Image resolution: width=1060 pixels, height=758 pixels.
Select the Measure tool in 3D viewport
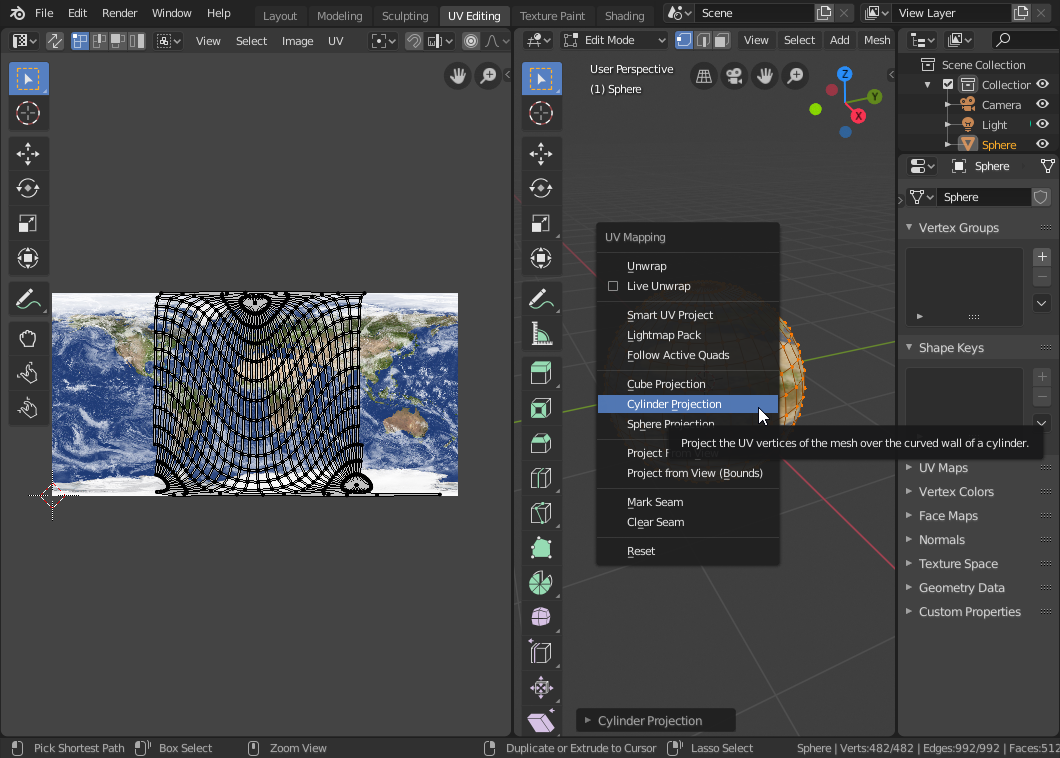tap(541, 334)
